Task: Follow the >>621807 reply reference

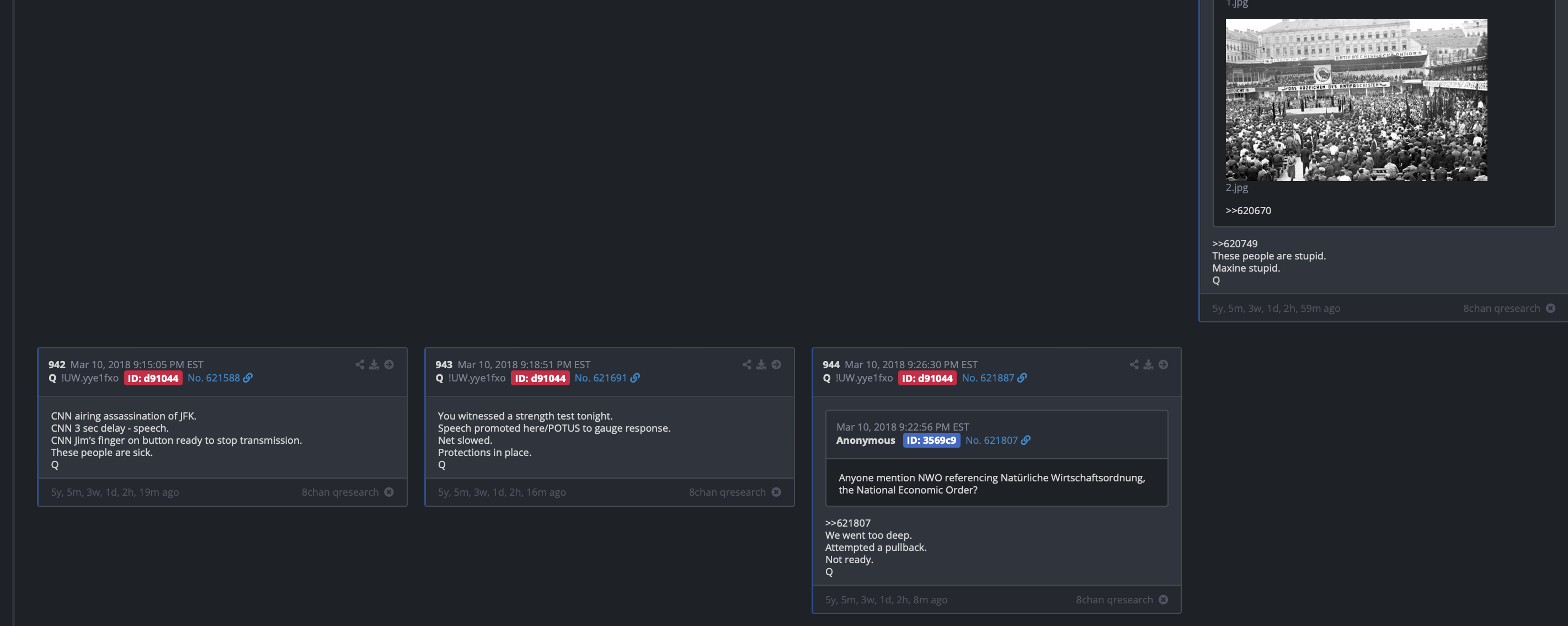Action: (x=848, y=522)
